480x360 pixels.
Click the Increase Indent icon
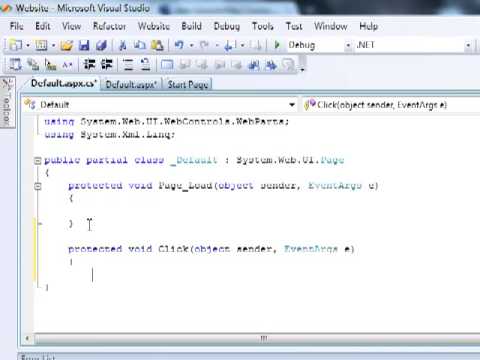[x=107, y=64]
